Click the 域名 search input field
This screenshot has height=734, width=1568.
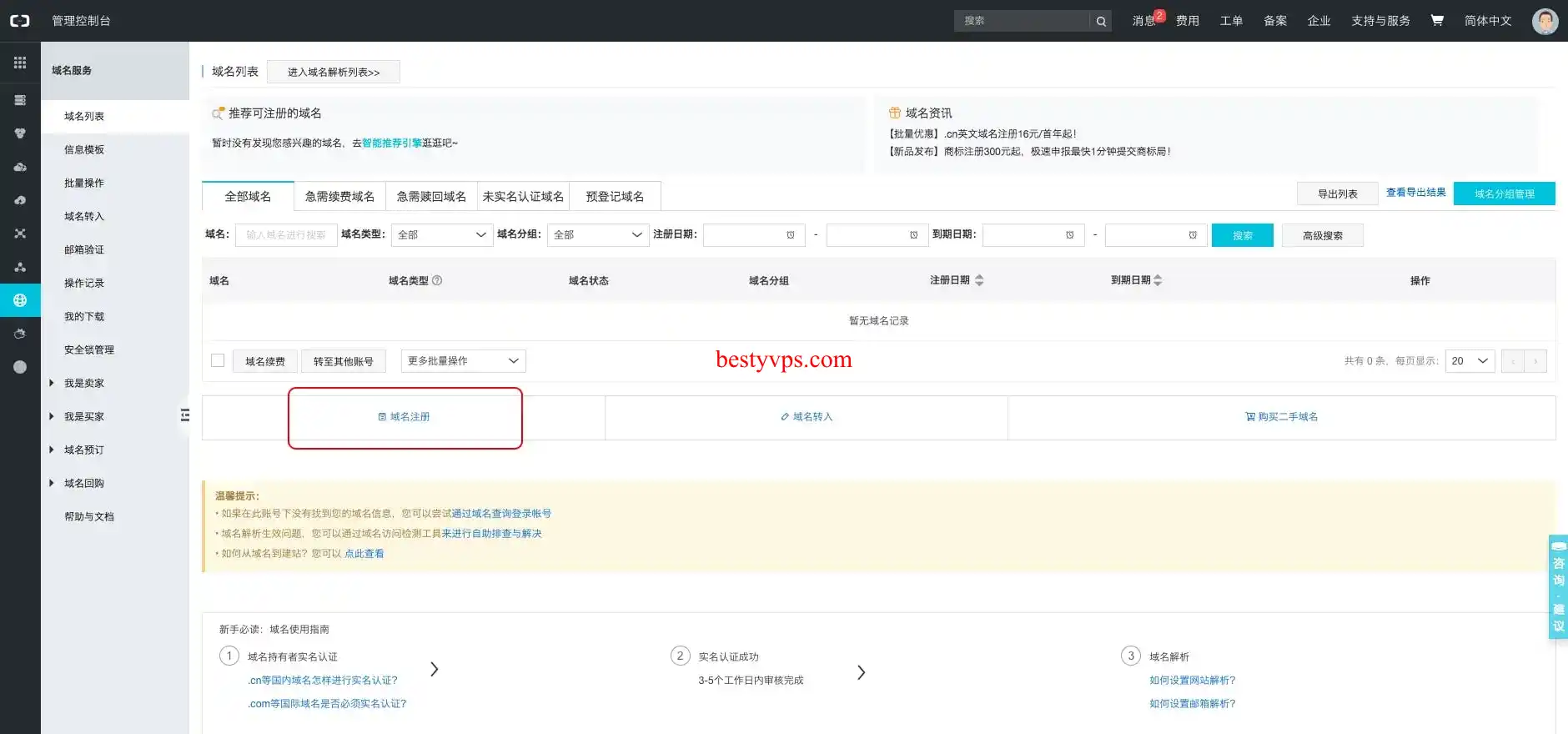pyautogui.click(x=286, y=235)
